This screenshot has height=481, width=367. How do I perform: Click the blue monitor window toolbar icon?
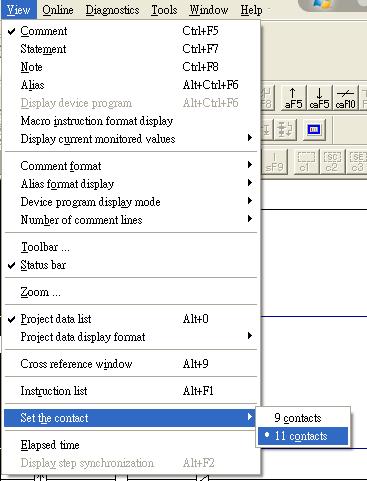(314, 129)
